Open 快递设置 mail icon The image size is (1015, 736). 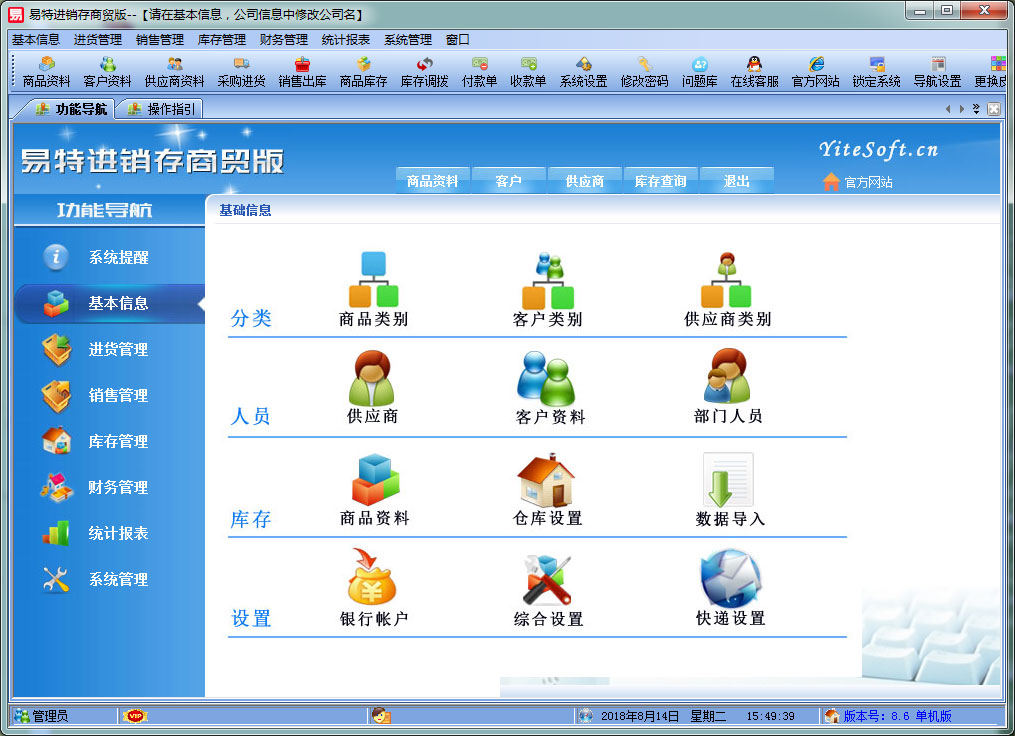pos(731,588)
